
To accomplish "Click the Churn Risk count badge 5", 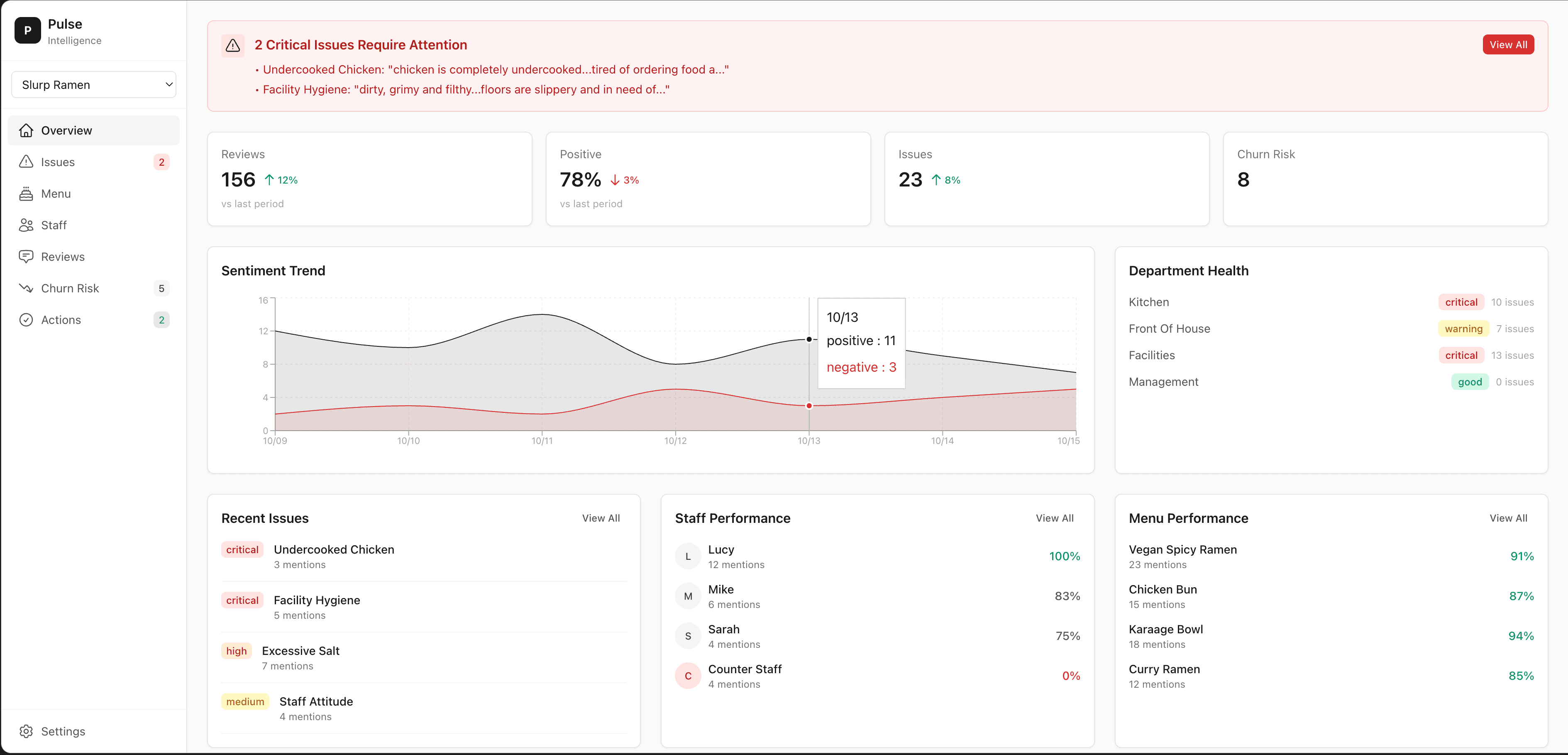I will coord(161,288).
